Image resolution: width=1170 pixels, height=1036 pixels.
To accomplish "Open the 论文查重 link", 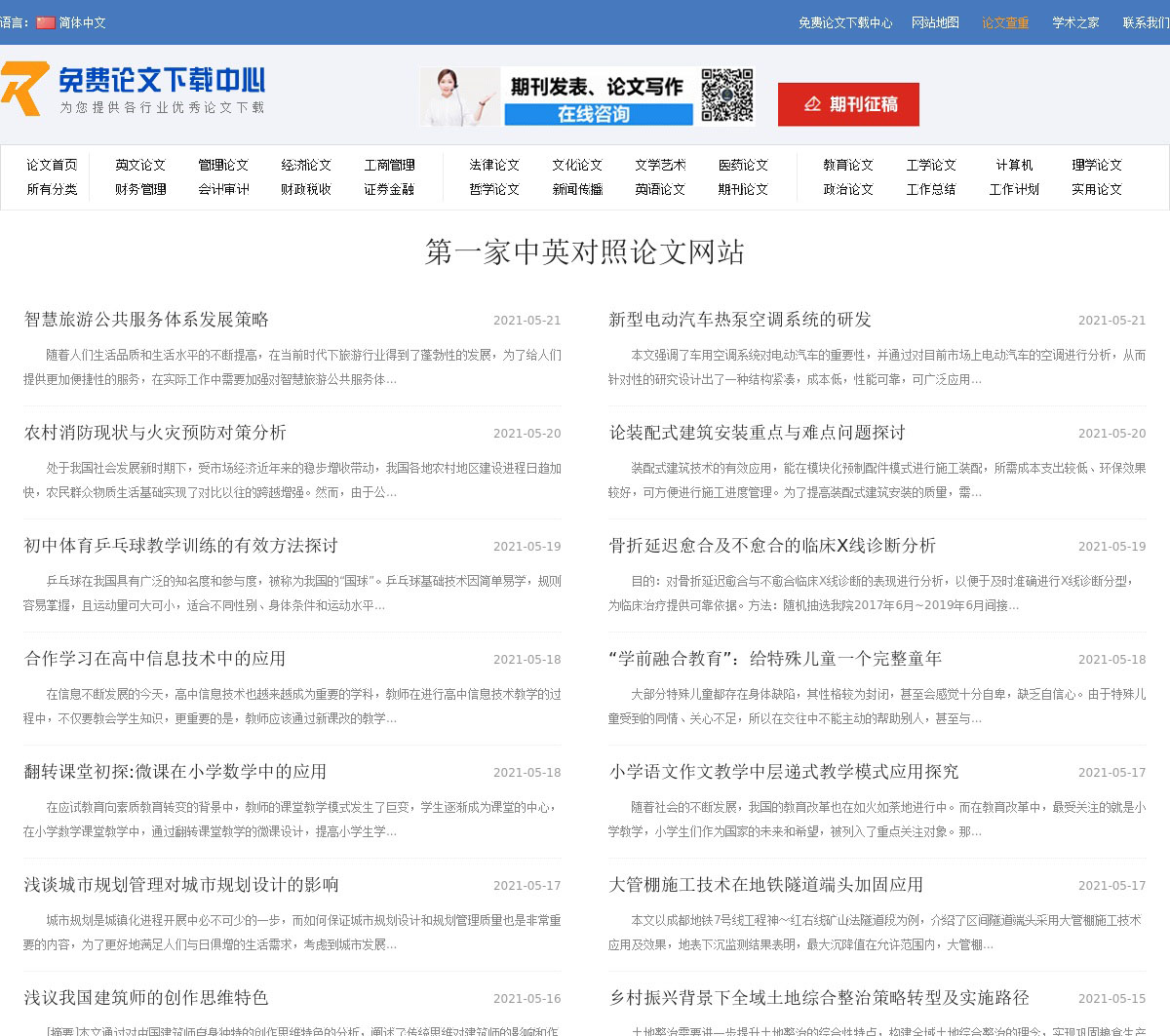I will [1005, 22].
